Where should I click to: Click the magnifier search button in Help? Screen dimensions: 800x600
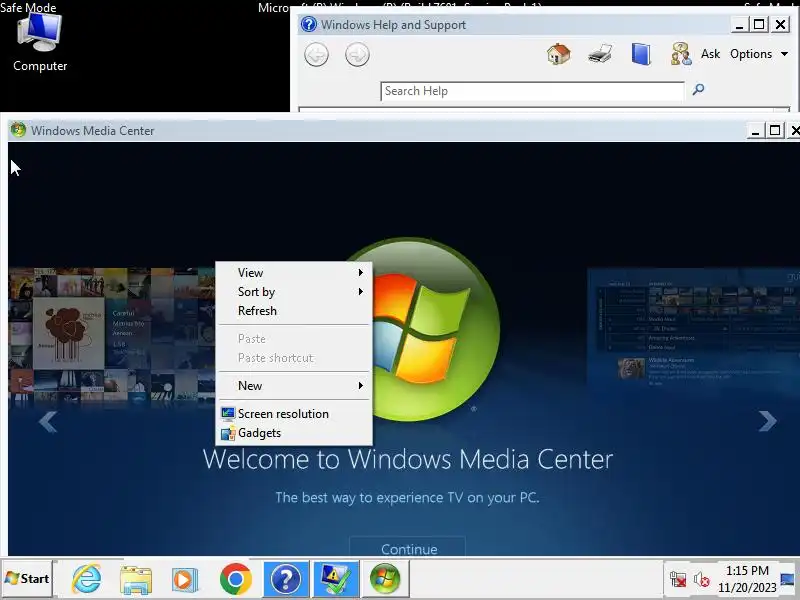point(698,90)
